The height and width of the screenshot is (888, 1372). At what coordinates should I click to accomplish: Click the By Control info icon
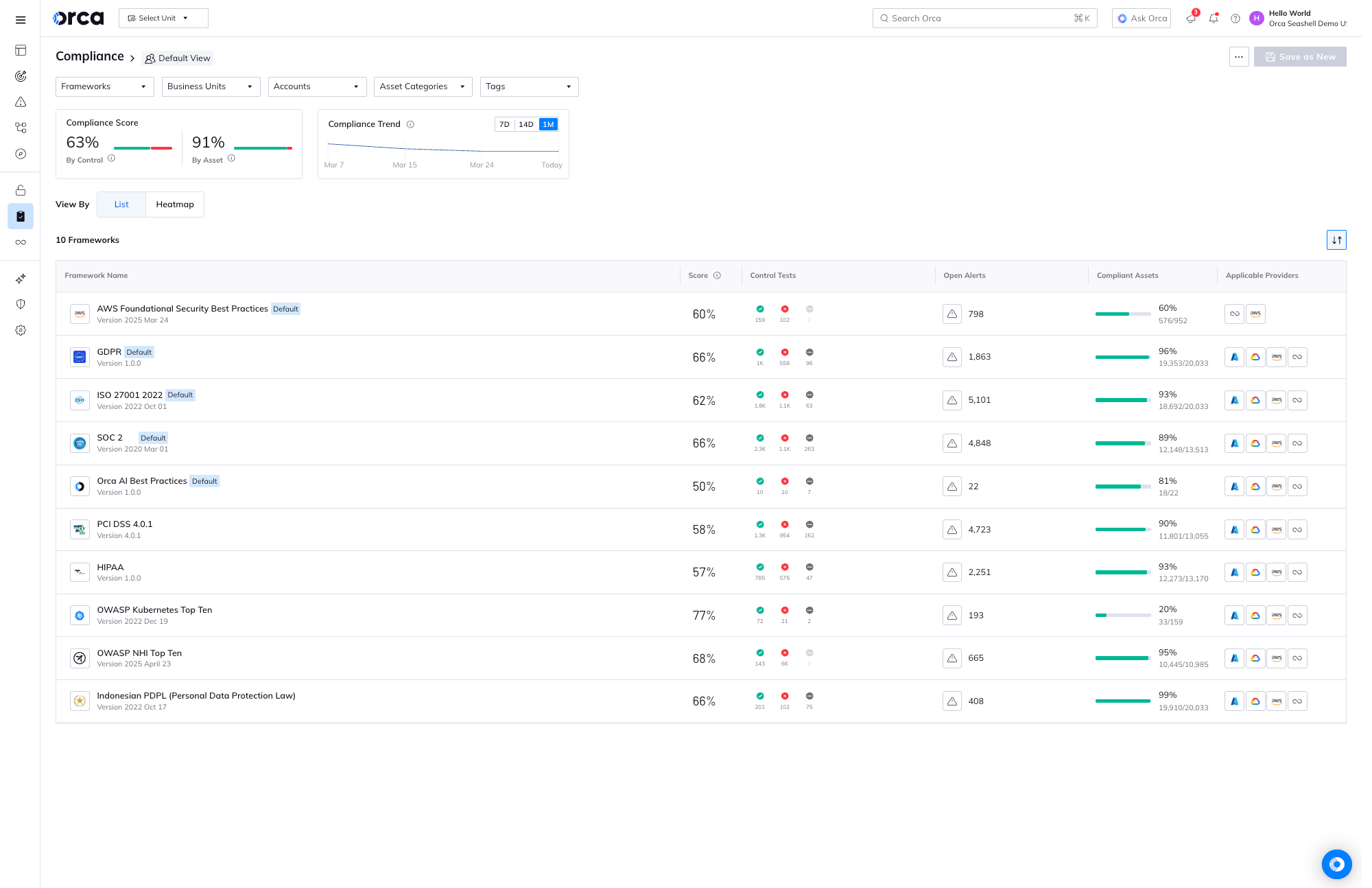(111, 159)
